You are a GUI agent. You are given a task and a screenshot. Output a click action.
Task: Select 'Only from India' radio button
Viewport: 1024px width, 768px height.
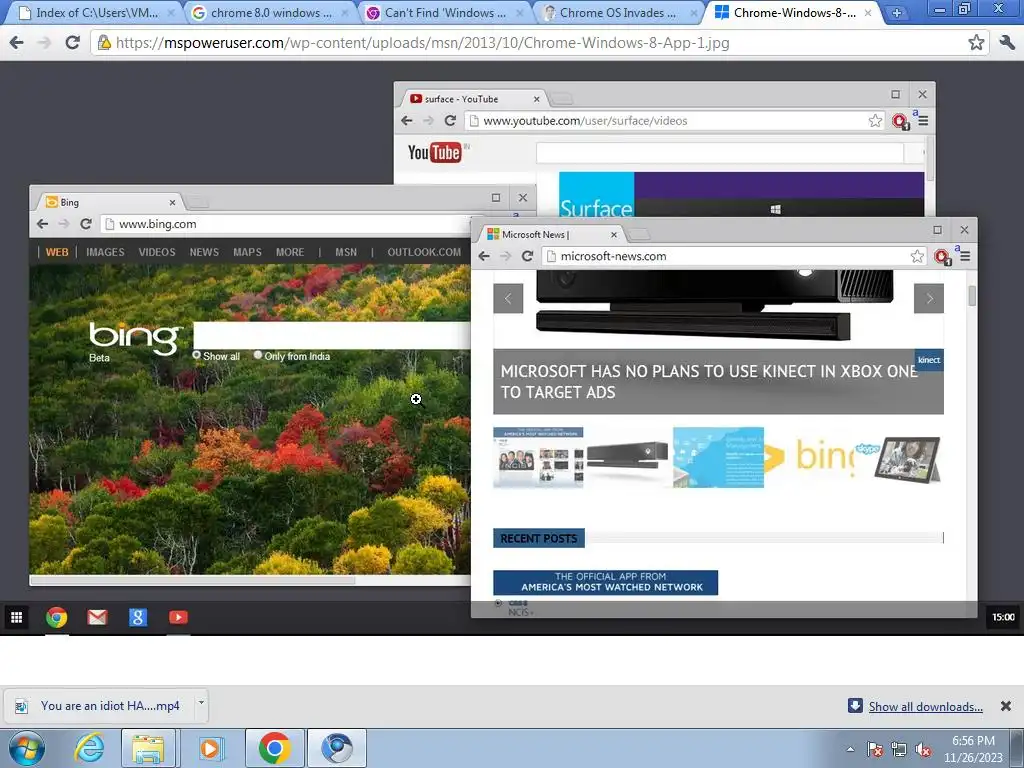tap(258, 355)
